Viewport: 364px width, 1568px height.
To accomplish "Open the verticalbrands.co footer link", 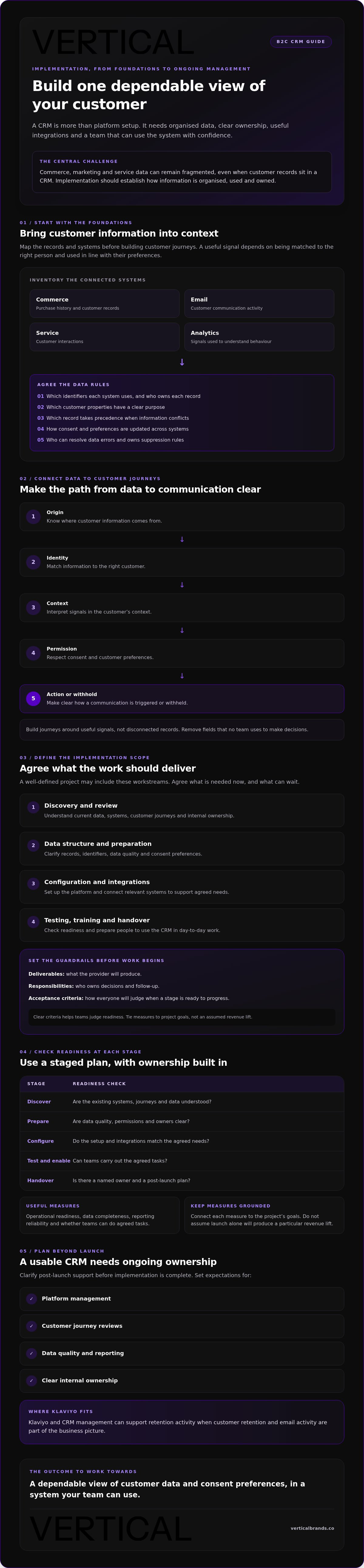I will click(312, 1528).
